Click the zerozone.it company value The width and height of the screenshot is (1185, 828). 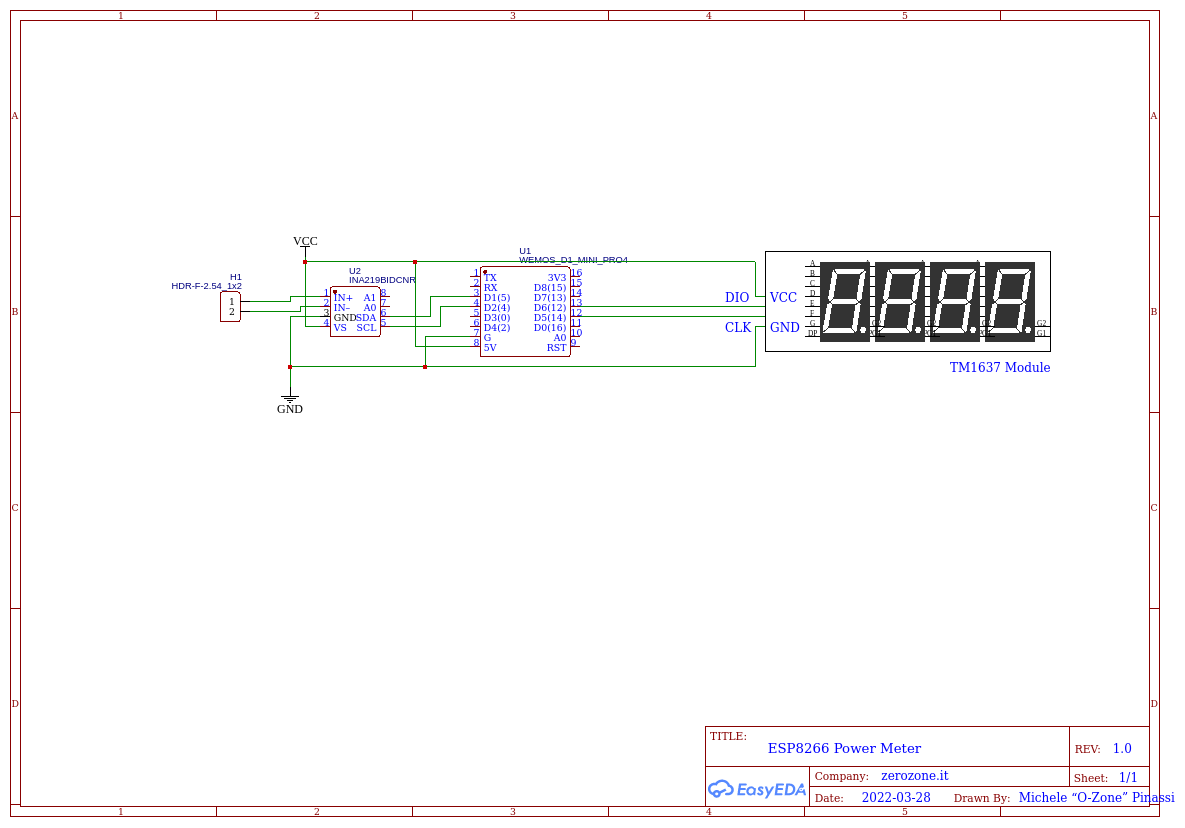[914, 776]
